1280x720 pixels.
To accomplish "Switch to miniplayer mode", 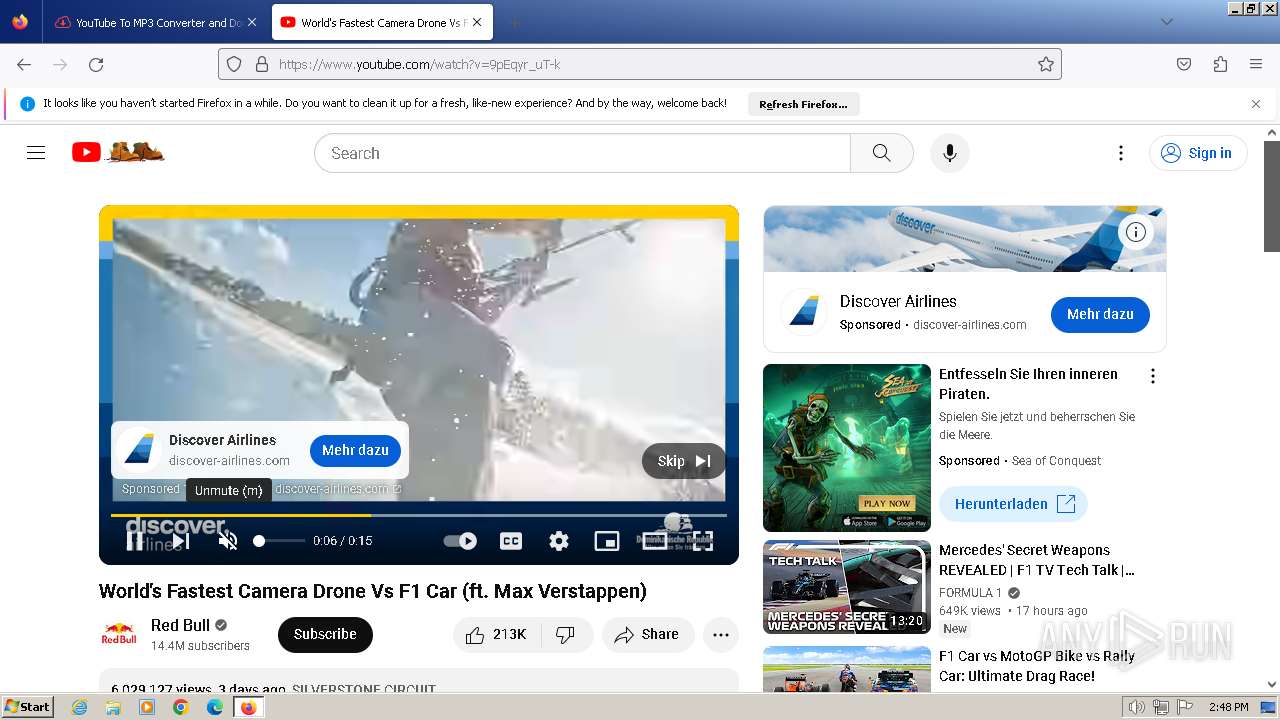I will click(607, 541).
